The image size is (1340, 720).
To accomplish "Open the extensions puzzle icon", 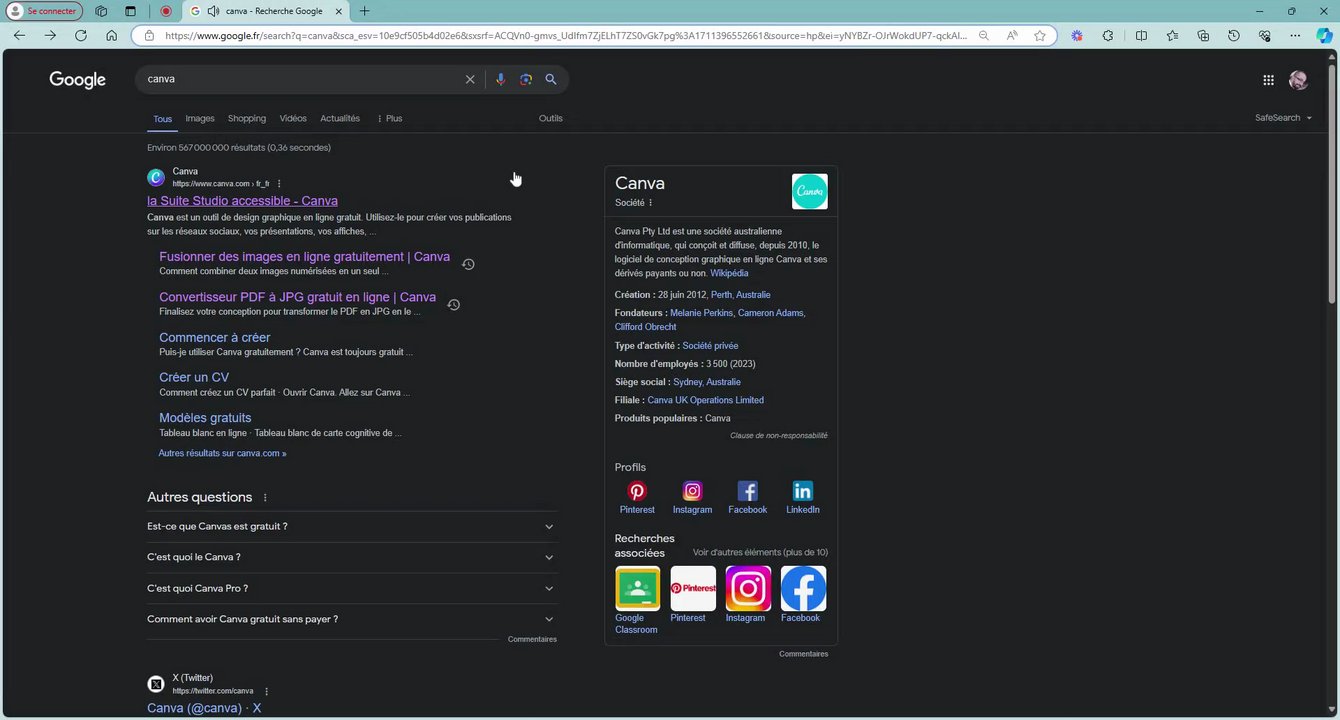I will point(1108,35).
